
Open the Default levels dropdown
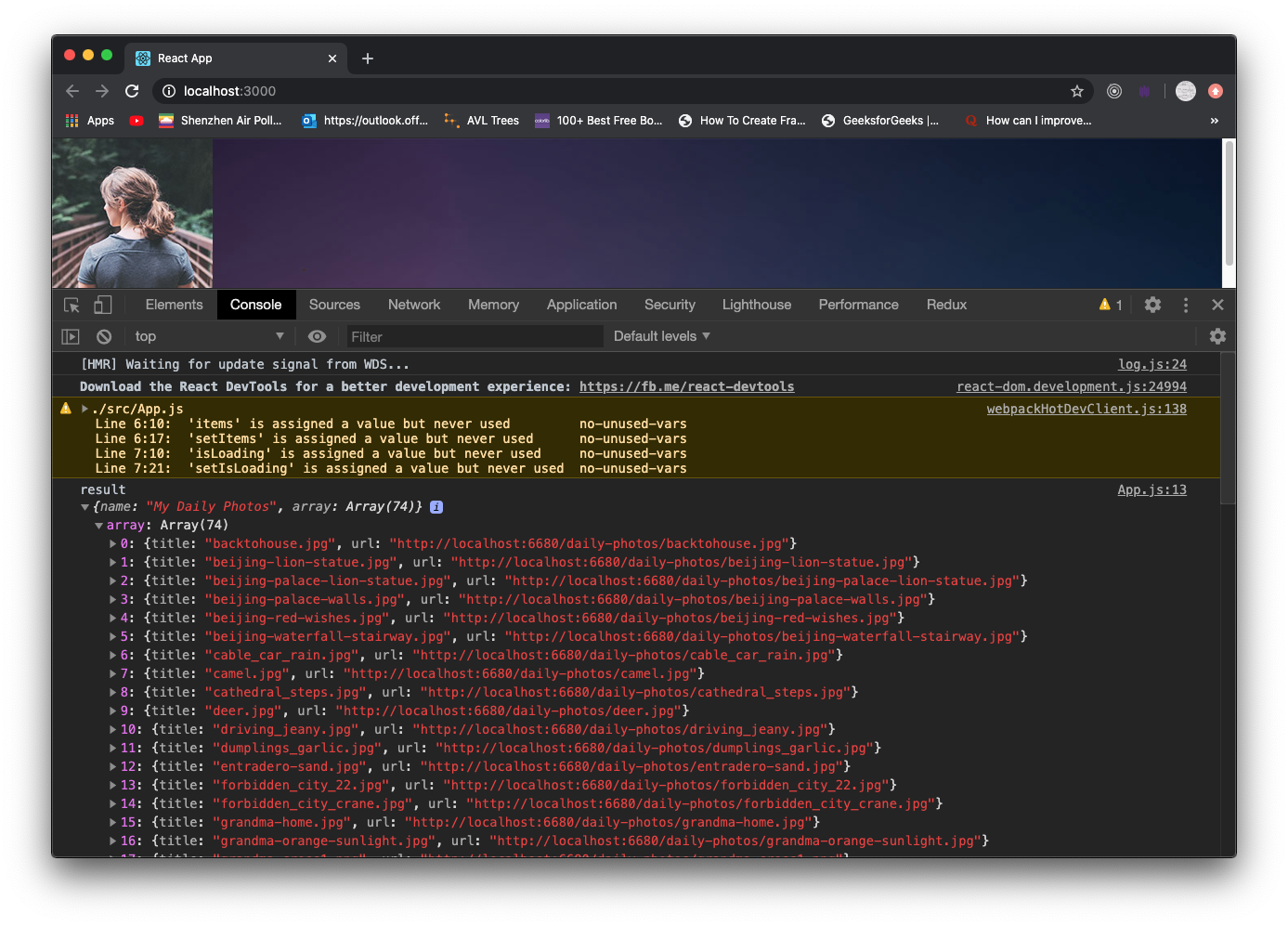coord(661,336)
